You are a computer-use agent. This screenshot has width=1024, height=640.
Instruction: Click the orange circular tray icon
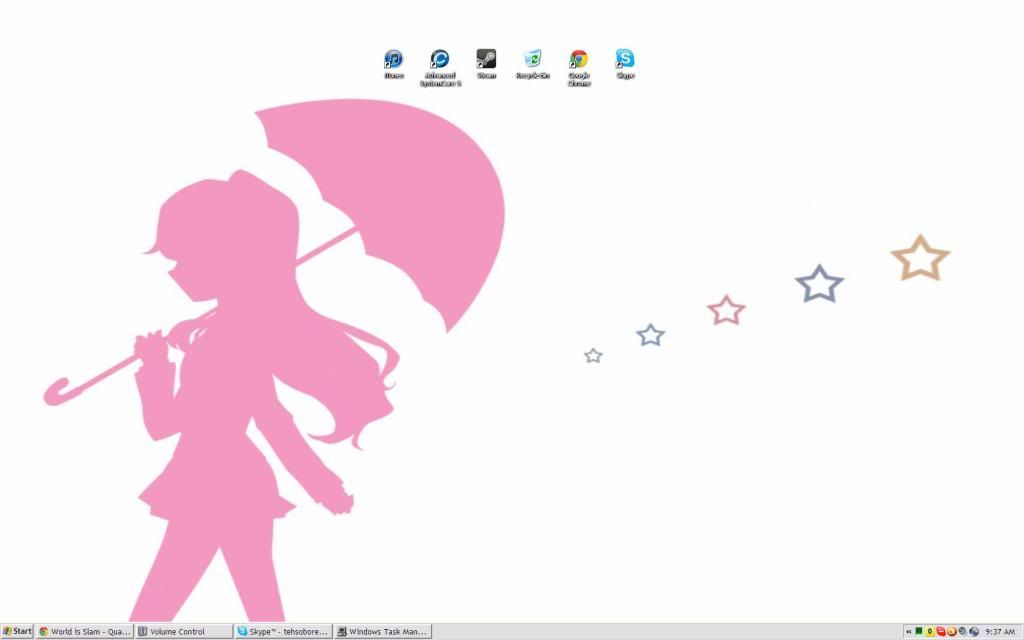[952, 632]
